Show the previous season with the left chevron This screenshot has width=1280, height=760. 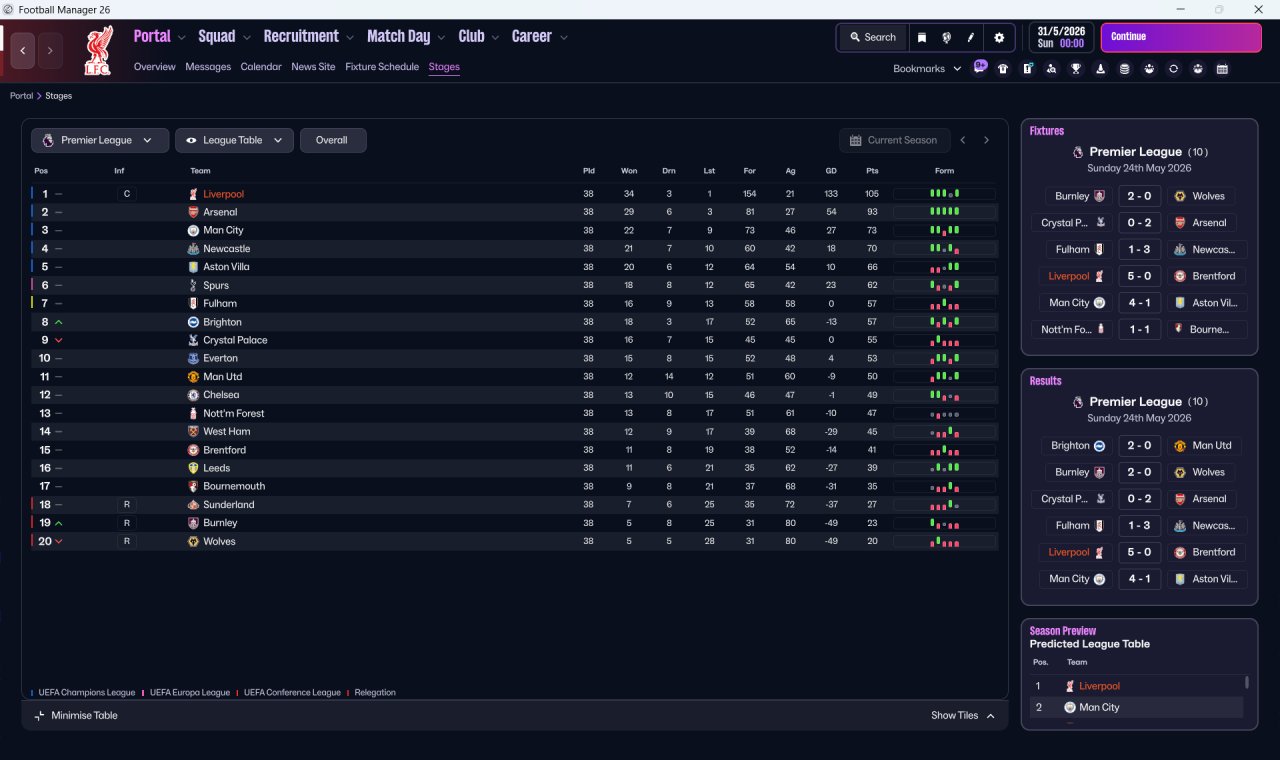pyautogui.click(x=963, y=140)
